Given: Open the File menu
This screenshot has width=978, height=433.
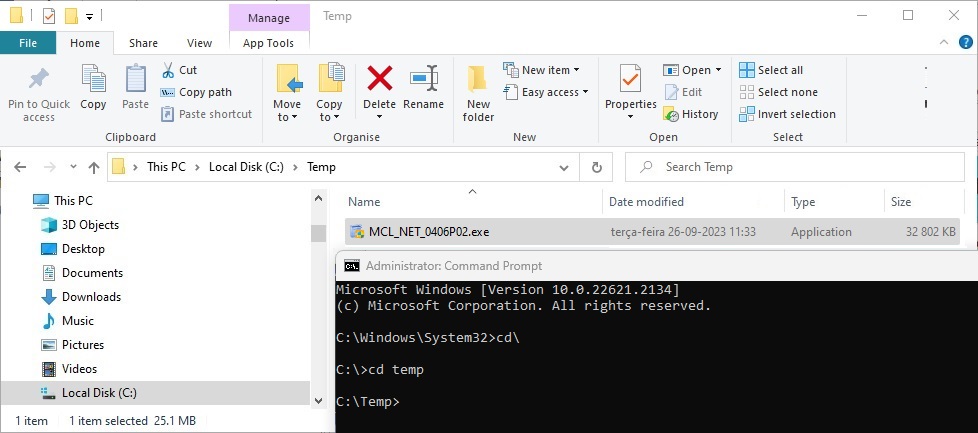Looking at the screenshot, I should [28, 43].
